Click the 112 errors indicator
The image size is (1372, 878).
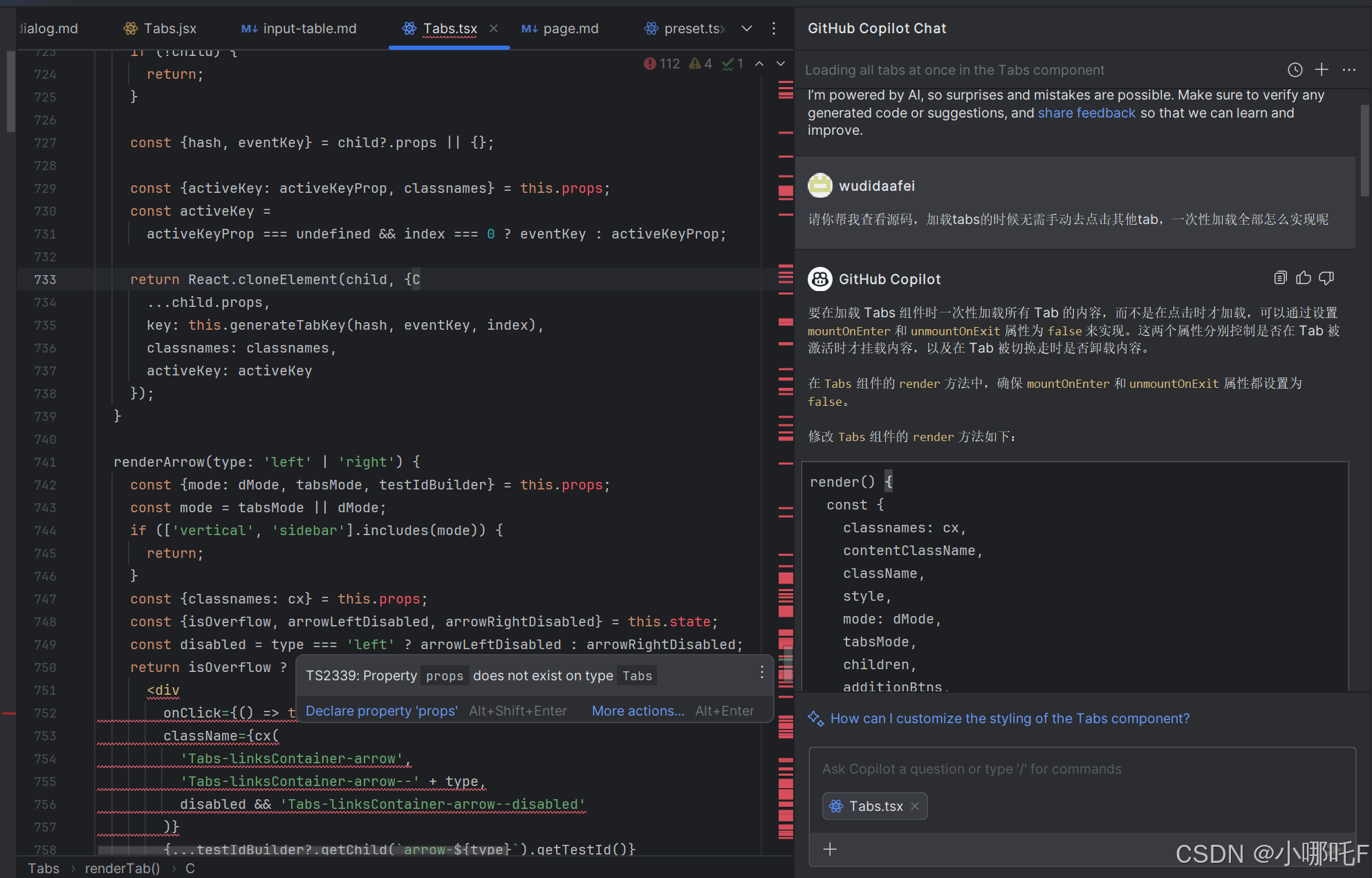(662, 63)
